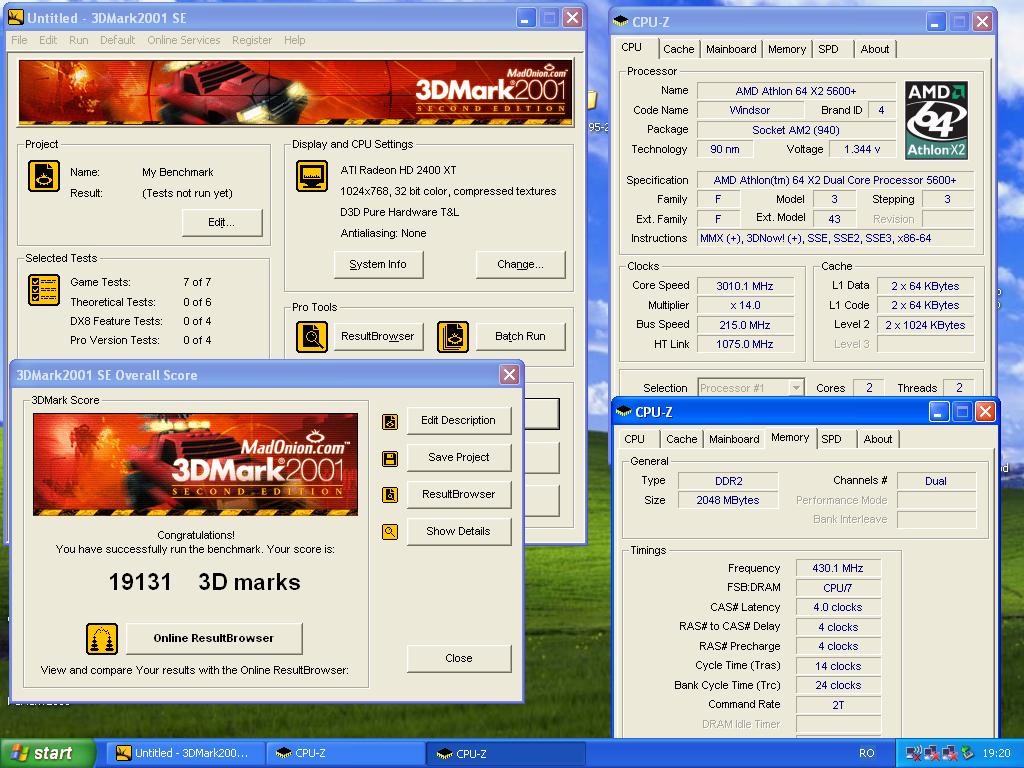Image resolution: width=1024 pixels, height=768 pixels.
Task: Switch to Cache tab in top CPU-Z window
Action: click(679, 49)
